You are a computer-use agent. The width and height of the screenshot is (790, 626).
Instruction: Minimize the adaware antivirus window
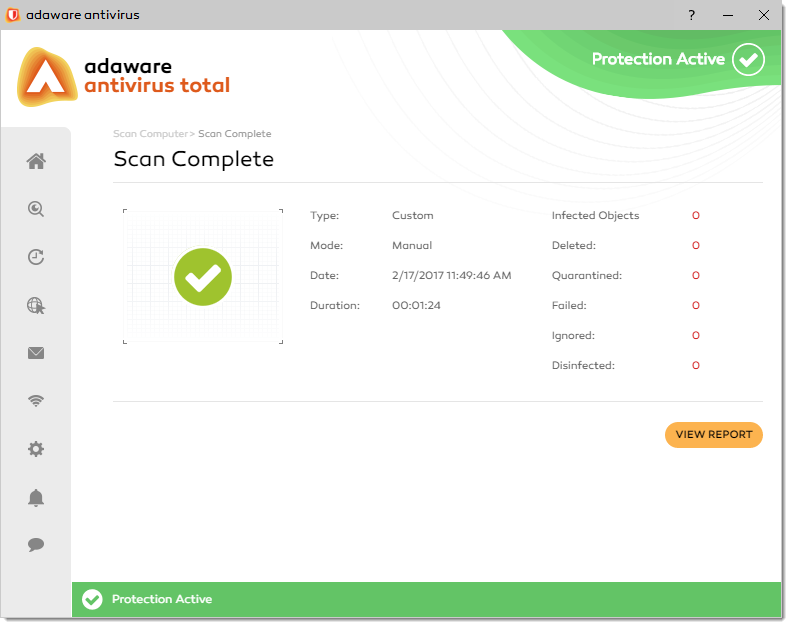728,16
